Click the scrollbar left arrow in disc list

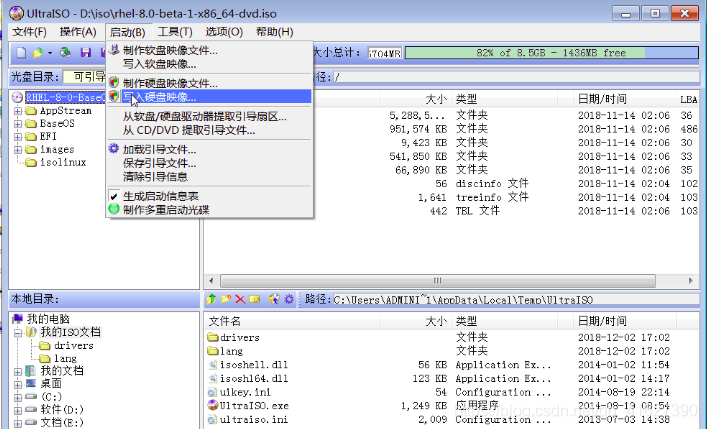[x=211, y=281]
